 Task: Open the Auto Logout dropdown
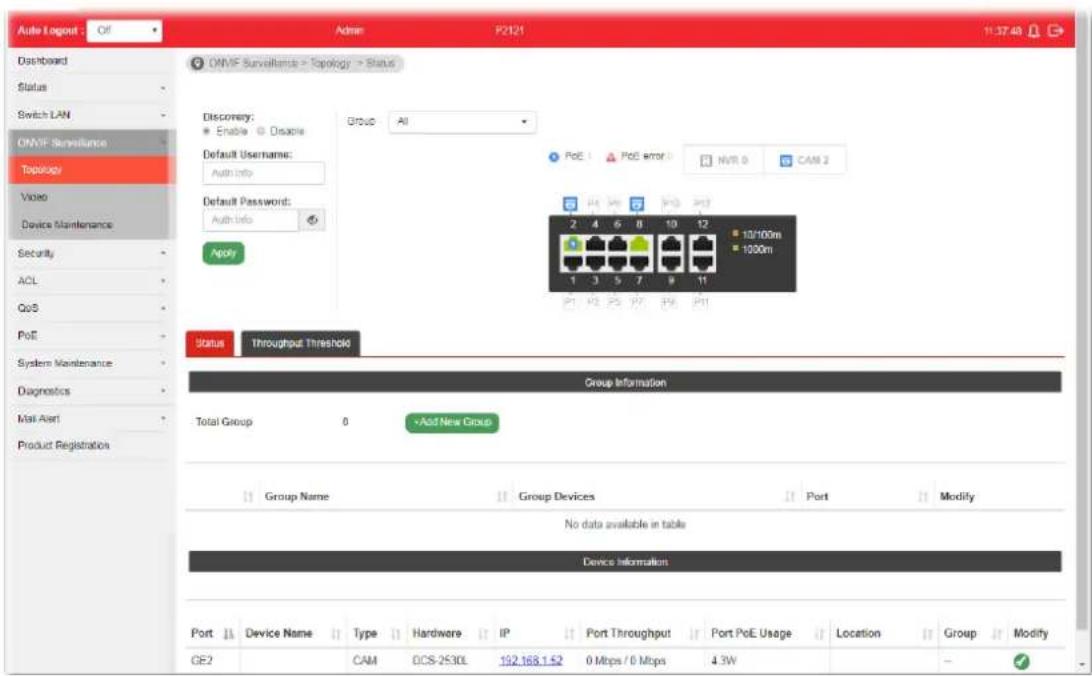point(125,31)
